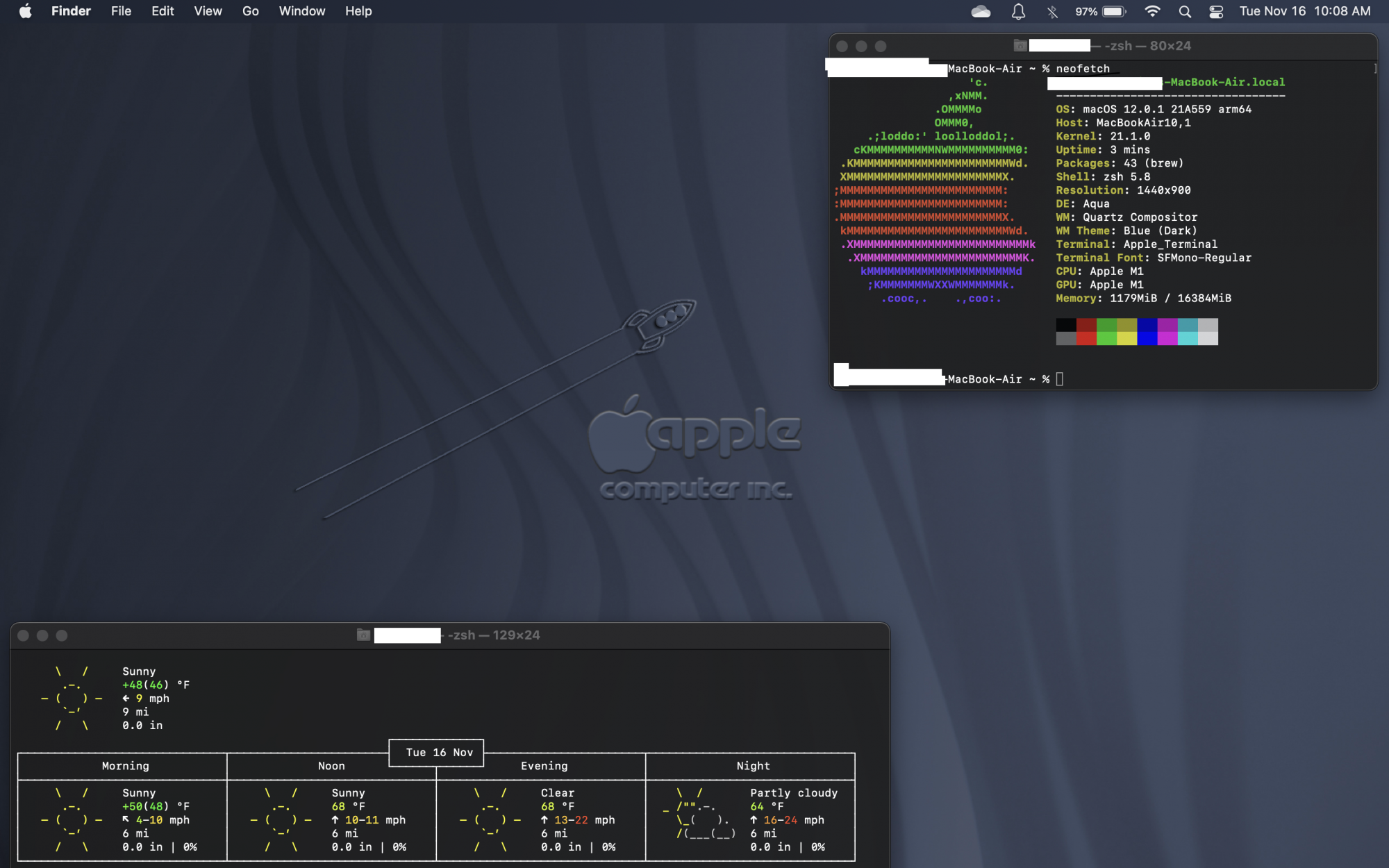Open Control Center toggles icon
The width and height of the screenshot is (1389, 868).
pyautogui.click(x=1216, y=11)
